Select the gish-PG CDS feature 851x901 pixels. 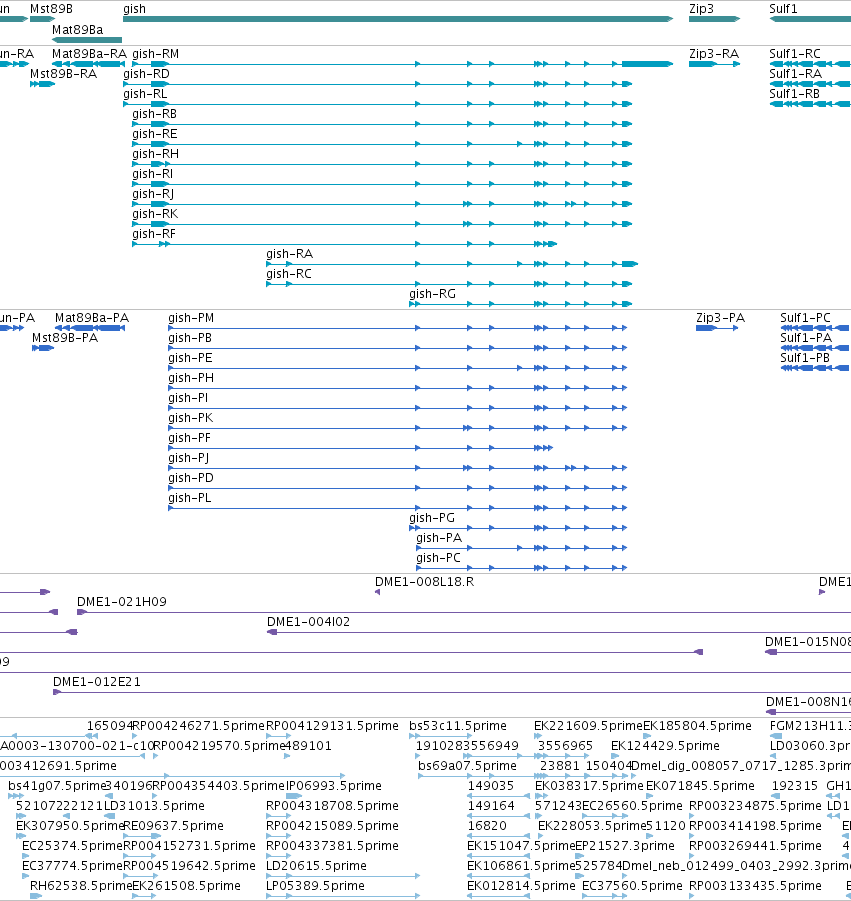(x=518, y=527)
